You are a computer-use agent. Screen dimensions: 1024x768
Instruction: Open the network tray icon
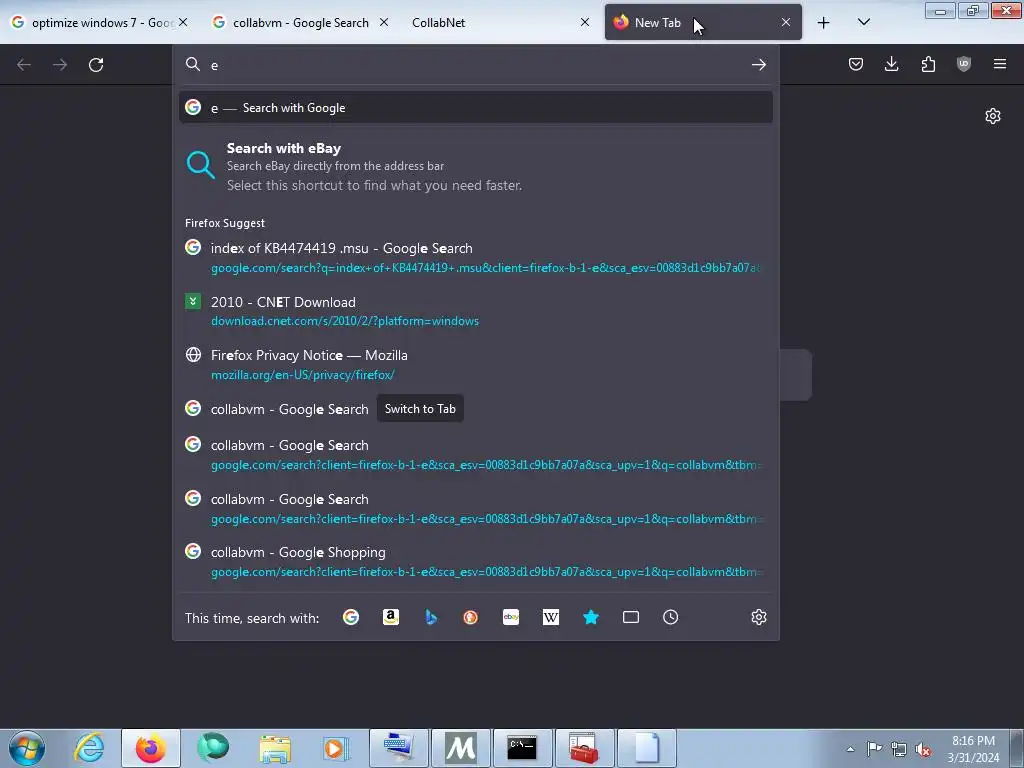pyautogui.click(x=899, y=749)
